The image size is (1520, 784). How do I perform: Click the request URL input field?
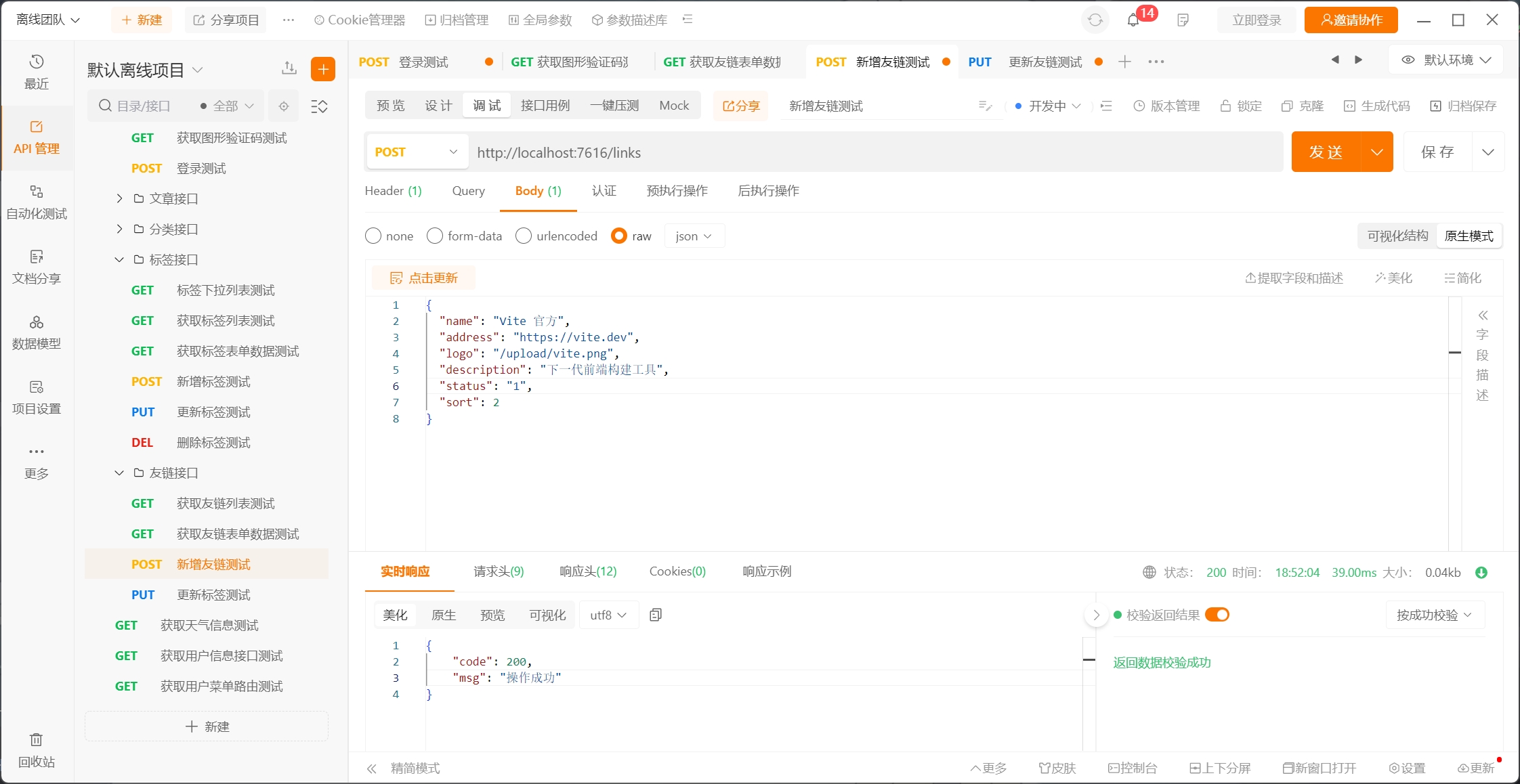(x=874, y=152)
